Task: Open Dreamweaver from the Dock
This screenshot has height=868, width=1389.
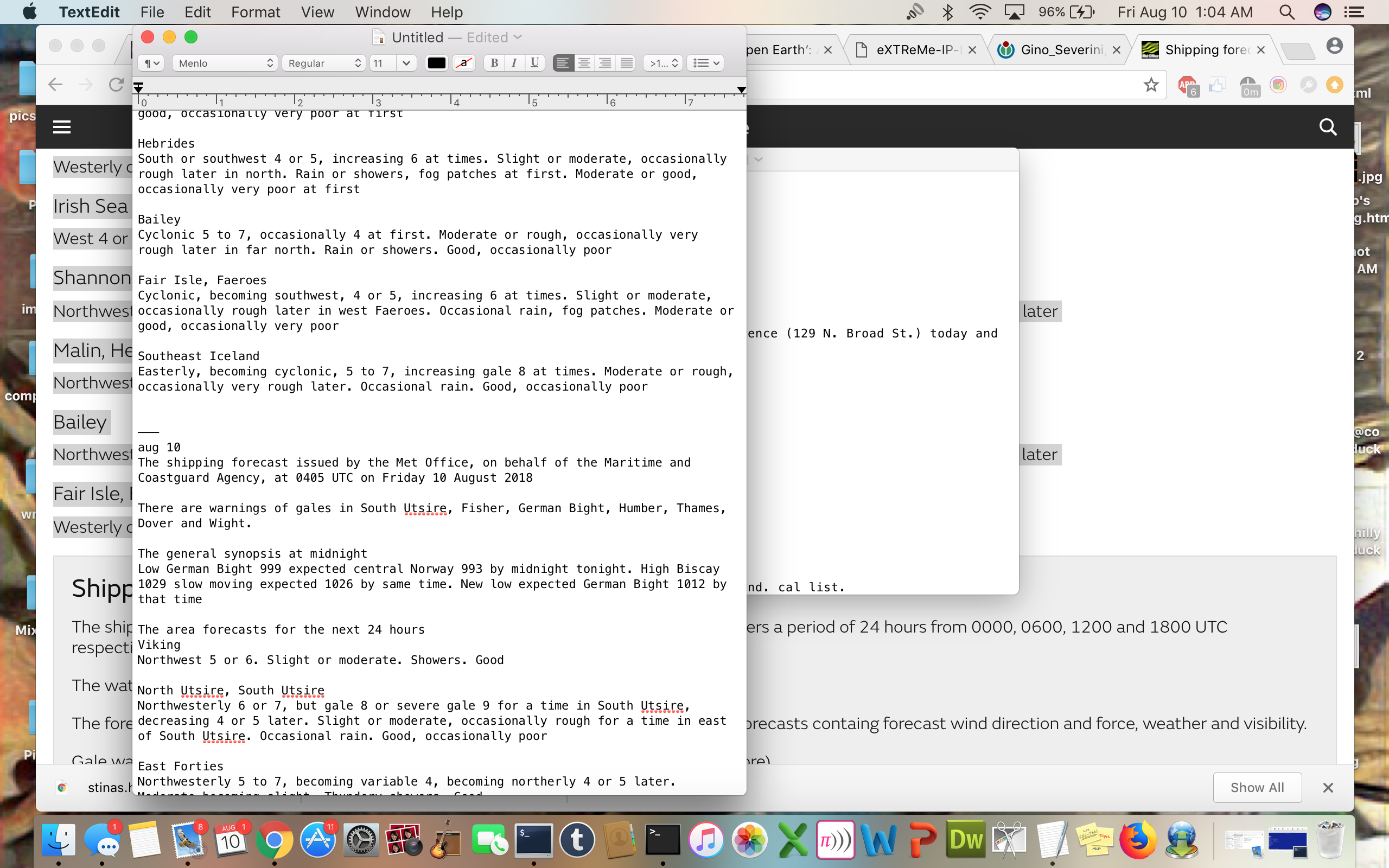Action: click(x=966, y=840)
